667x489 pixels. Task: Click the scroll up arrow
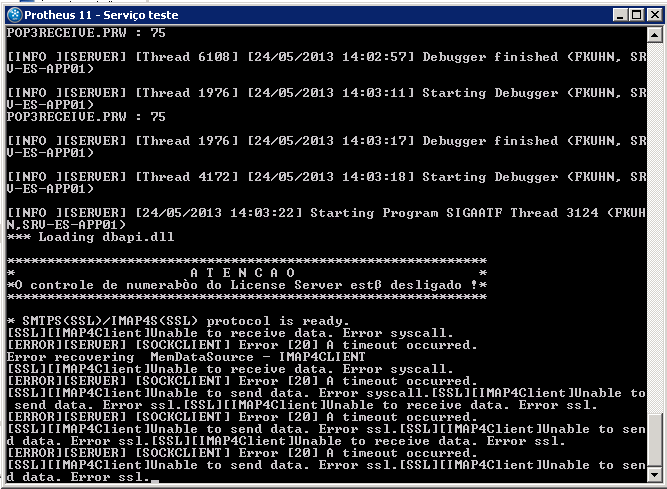tap(654, 35)
